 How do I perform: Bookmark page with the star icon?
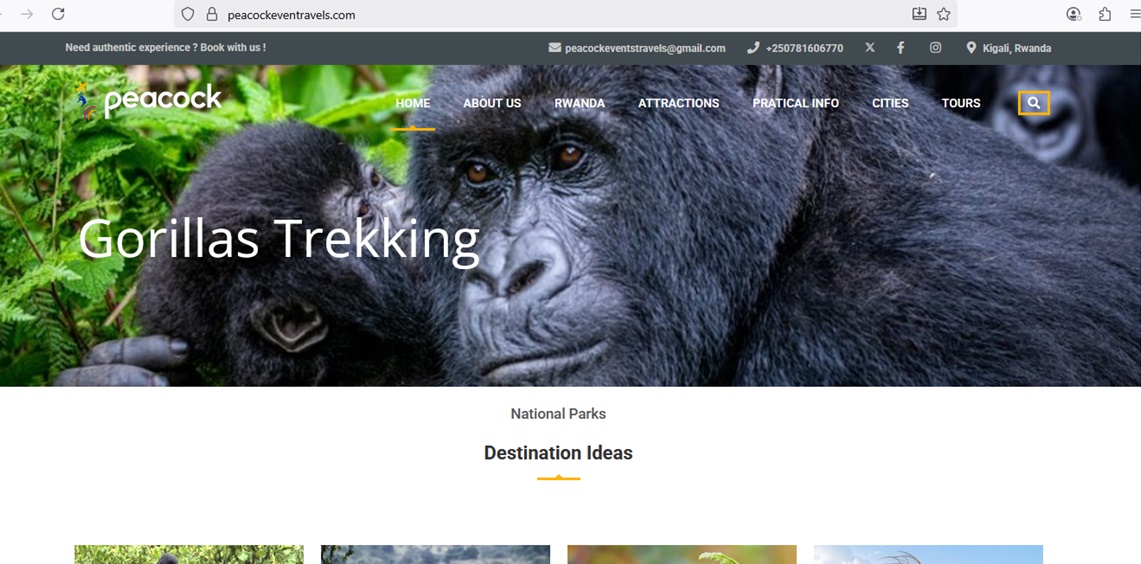(x=943, y=14)
